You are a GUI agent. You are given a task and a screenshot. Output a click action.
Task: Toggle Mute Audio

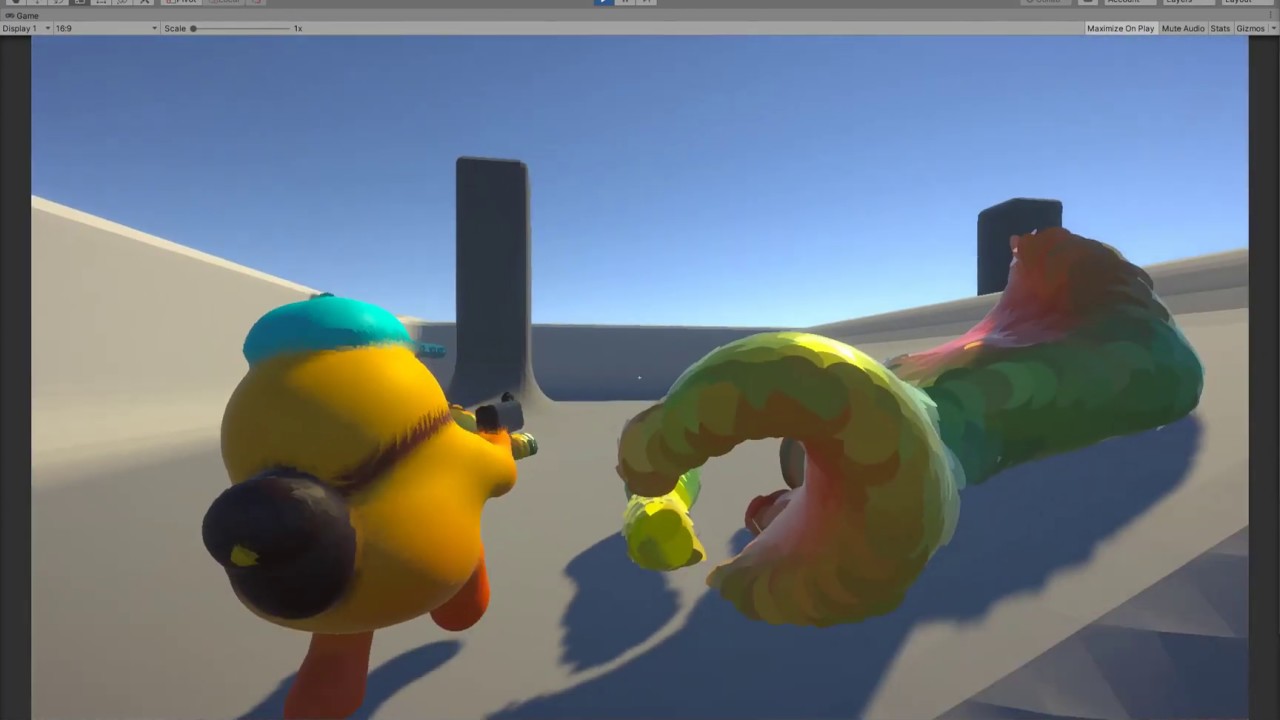(x=1183, y=28)
